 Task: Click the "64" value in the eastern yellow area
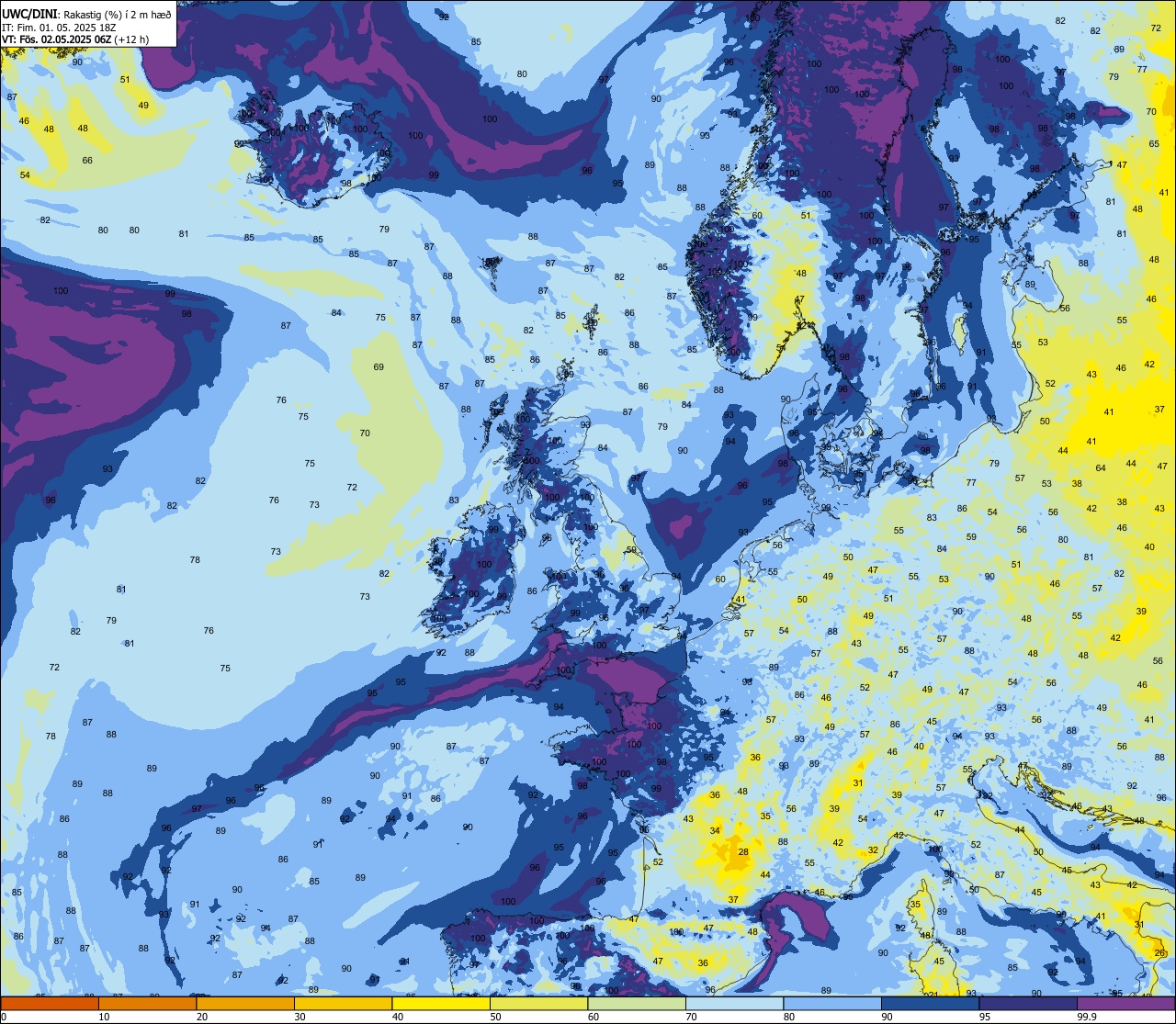coord(1101,468)
